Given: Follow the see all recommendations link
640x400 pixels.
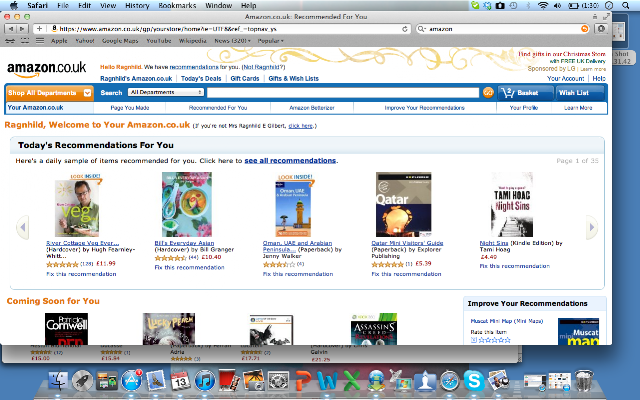Looking at the screenshot, I should coord(290,161).
